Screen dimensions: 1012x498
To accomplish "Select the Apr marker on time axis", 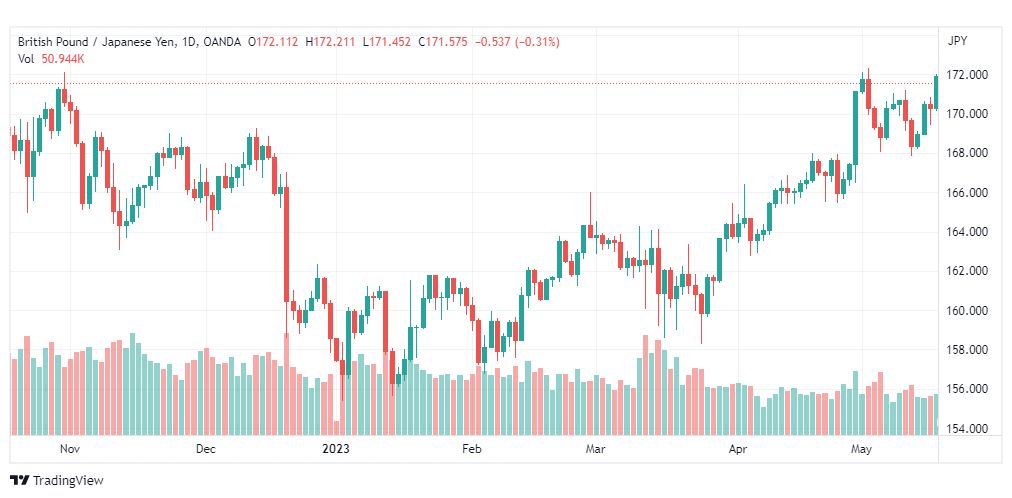I will click(x=736, y=449).
